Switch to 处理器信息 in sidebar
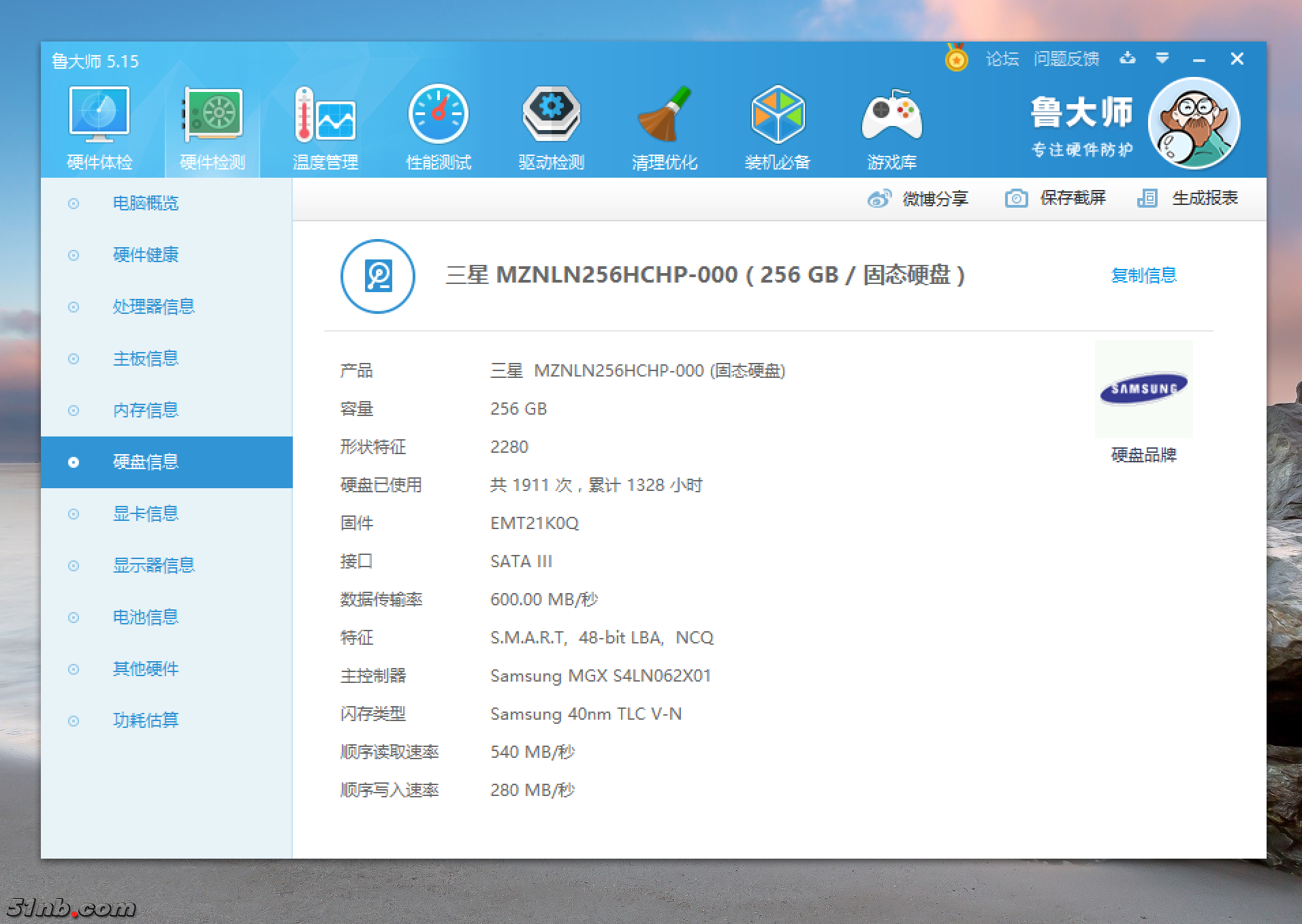Screen dimensions: 1302x924 (153, 306)
